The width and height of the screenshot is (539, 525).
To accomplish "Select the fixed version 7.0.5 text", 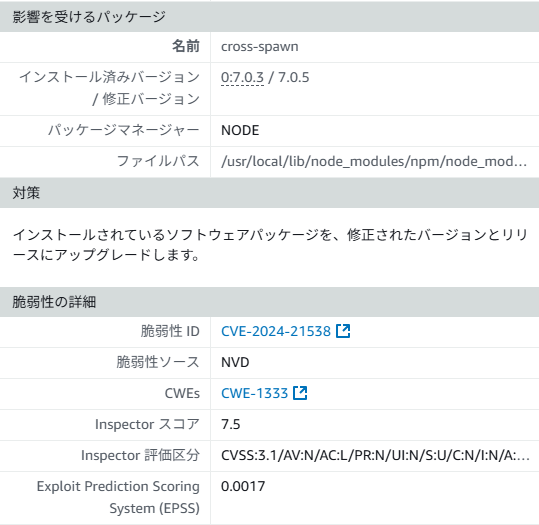I will (294, 77).
